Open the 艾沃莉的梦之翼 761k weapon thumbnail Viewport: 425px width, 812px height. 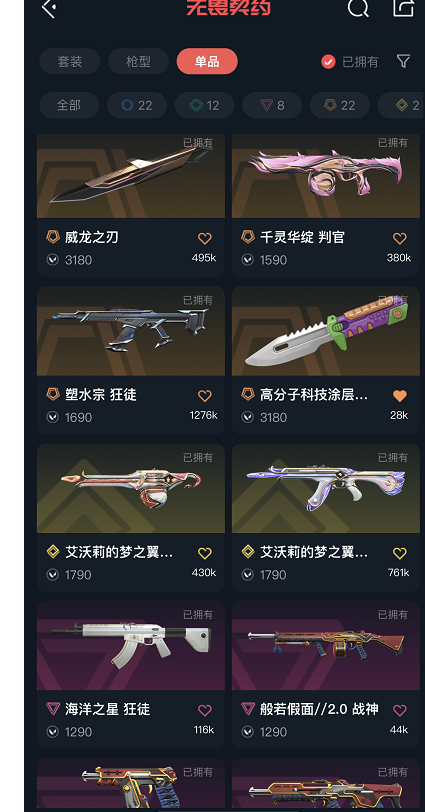326,488
